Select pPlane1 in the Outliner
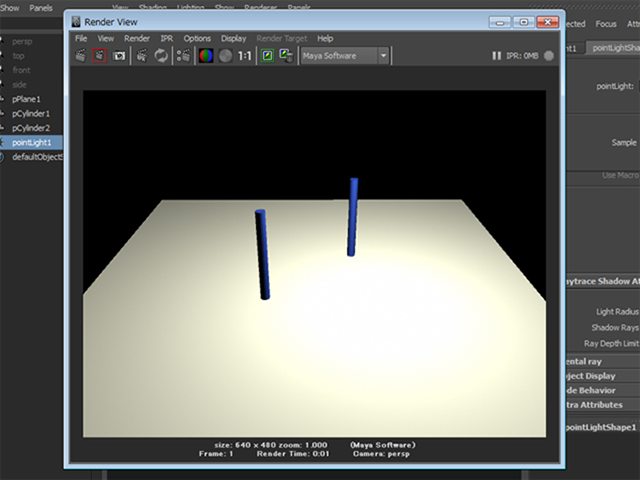 point(26,99)
